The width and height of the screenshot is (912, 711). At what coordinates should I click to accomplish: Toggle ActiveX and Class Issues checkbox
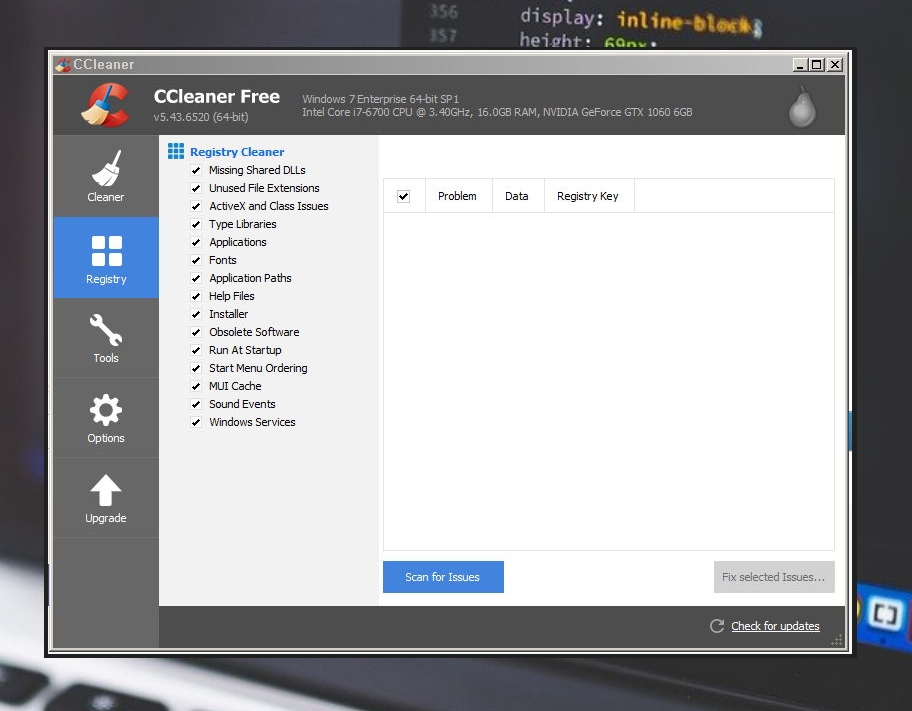(196, 206)
